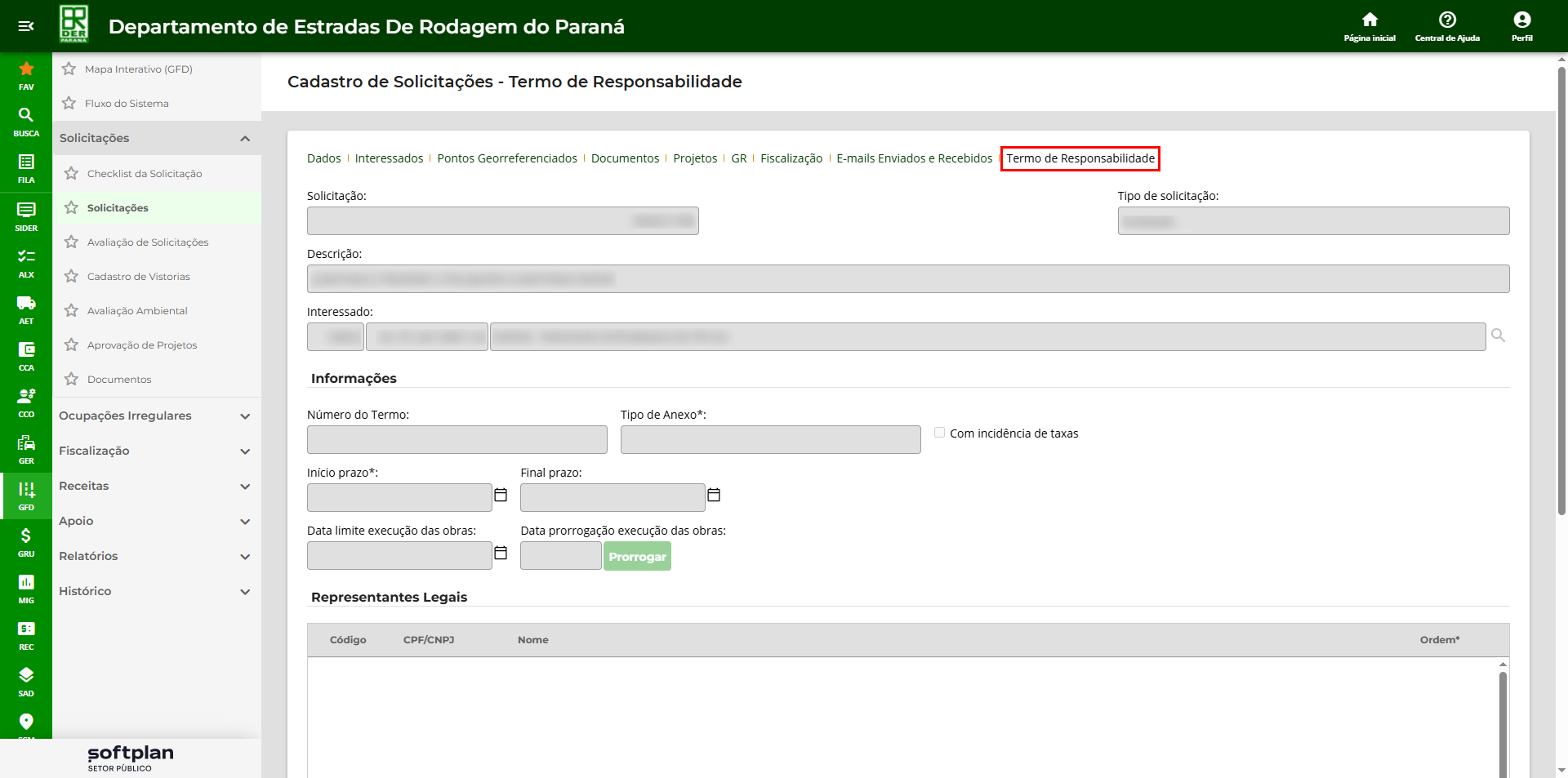Expand the Ocupações Irregulares section
Screen dimensions: 1568x778
(245, 416)
